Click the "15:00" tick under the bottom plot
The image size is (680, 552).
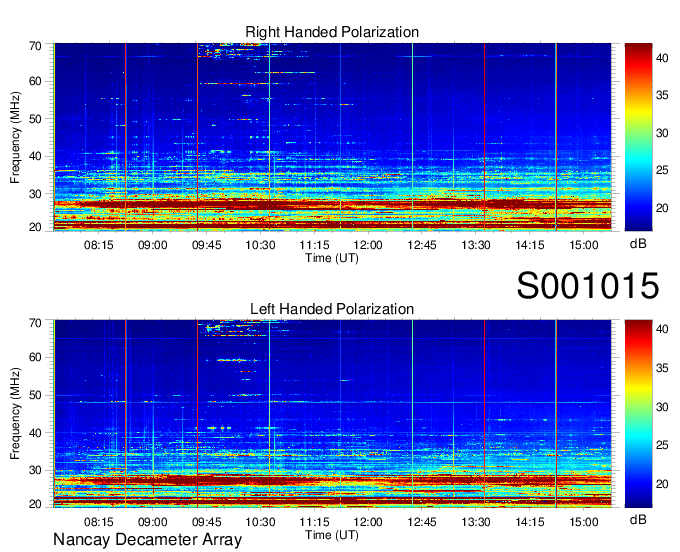(583, 522)
